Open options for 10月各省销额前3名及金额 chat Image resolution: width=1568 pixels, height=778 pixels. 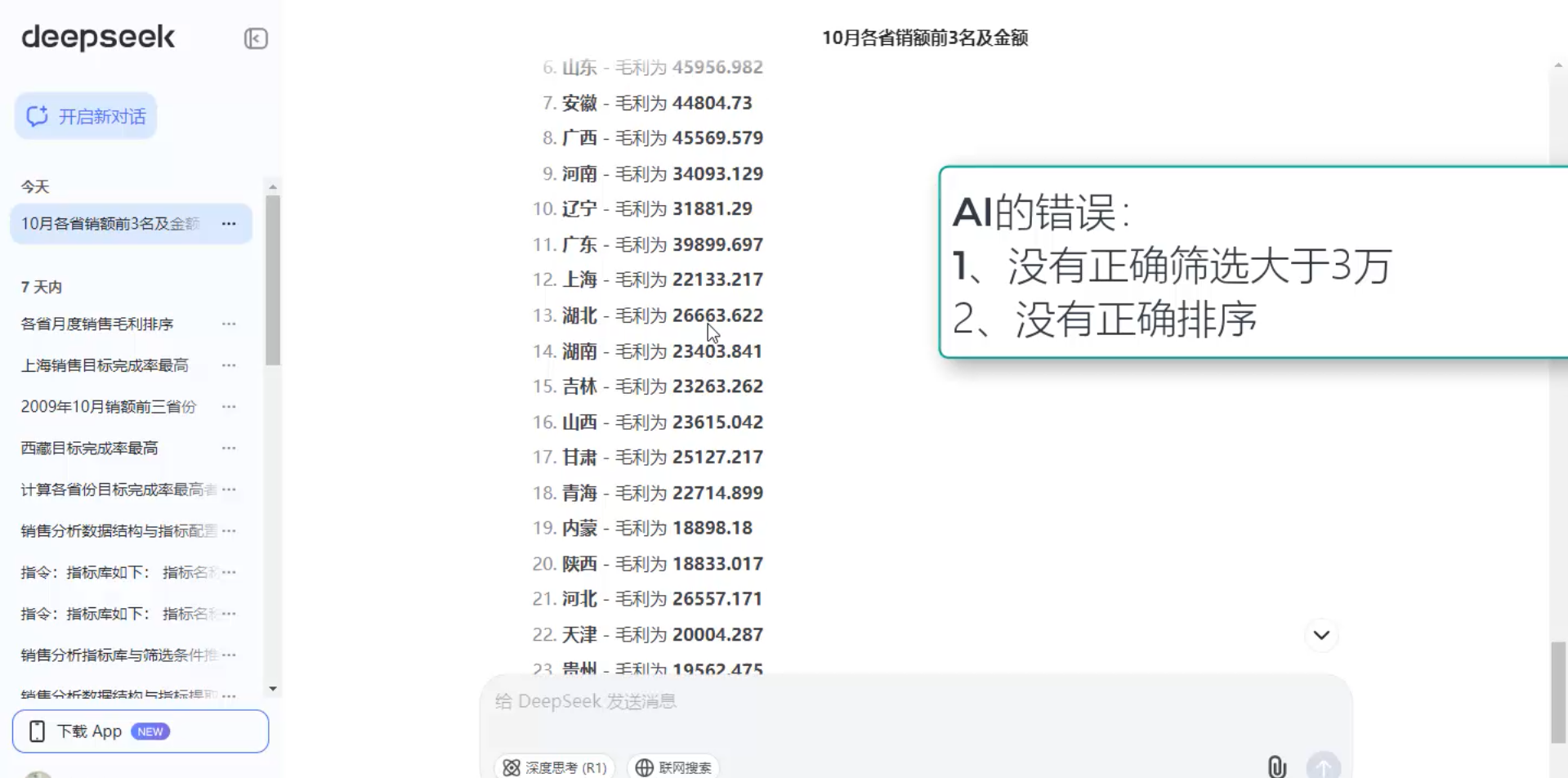pyautogui.click(x=229, y=224)
